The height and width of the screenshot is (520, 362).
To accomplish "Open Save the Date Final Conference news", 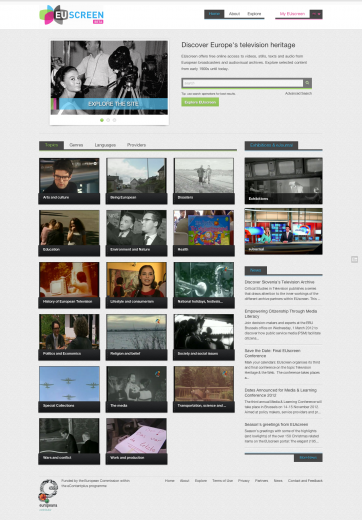I will (x=273, y=353).
